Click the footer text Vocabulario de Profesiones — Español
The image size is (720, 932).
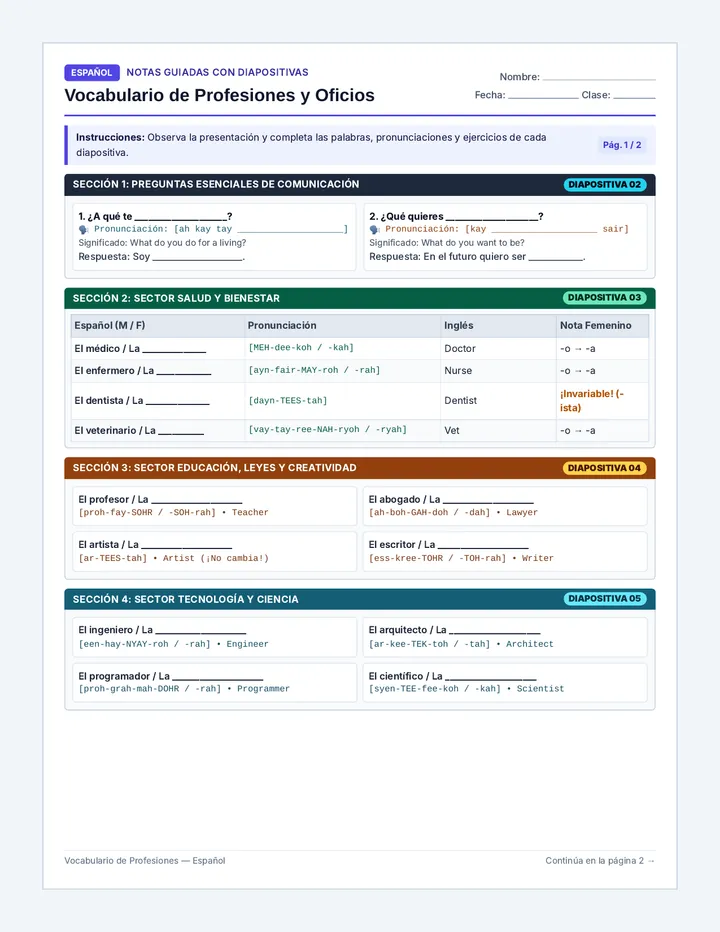[145, 861]
